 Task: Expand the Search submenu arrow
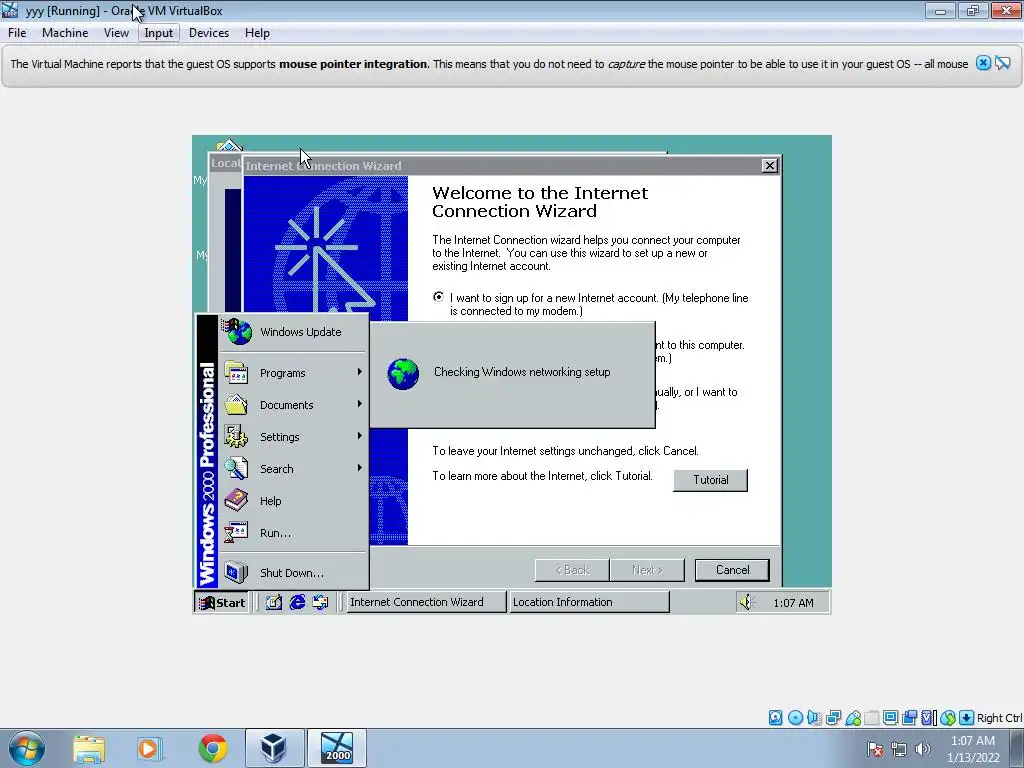[359, 468]
